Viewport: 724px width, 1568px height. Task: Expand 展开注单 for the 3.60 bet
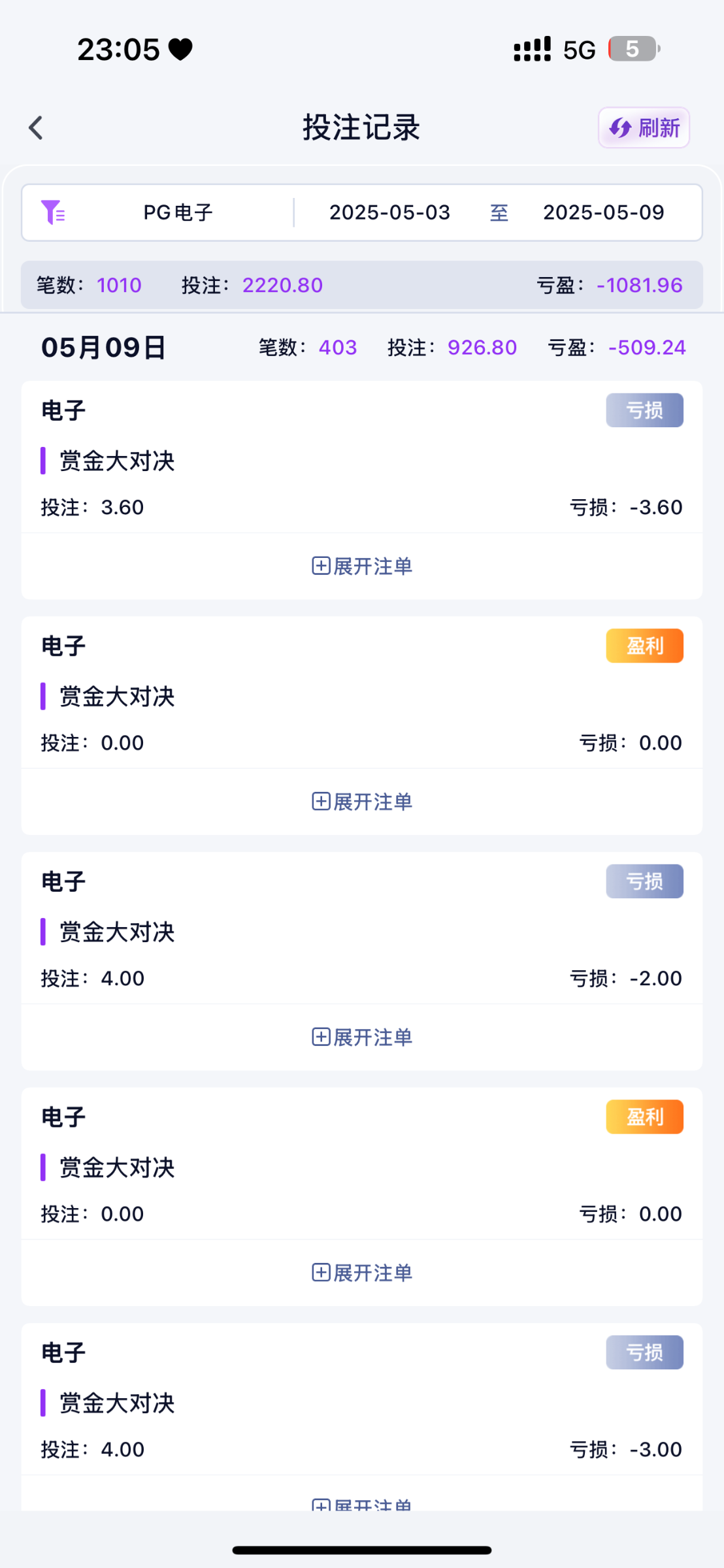362,566
